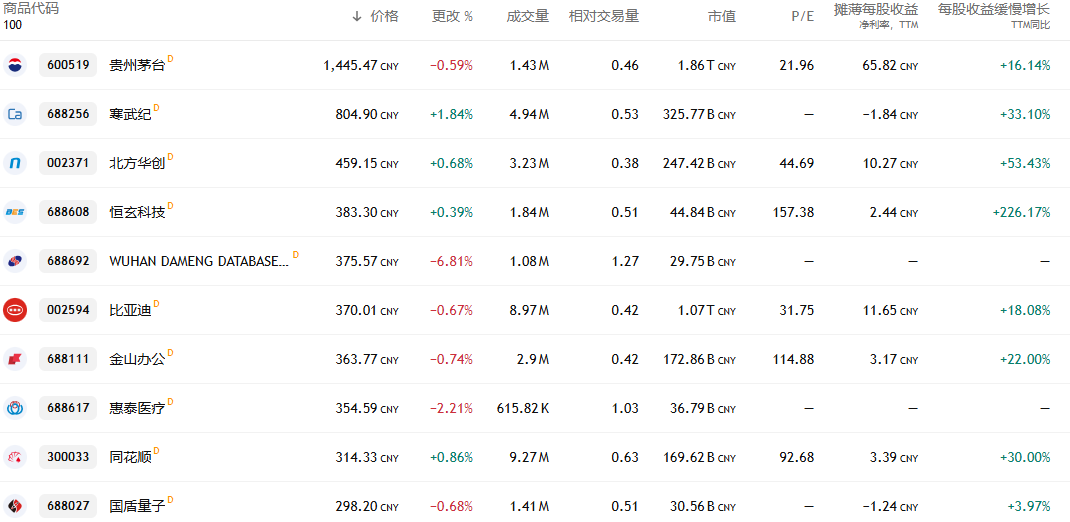Open the 600519 ticker code link
The width and height of the screenshot is (1070, 522).
(68, 66)
